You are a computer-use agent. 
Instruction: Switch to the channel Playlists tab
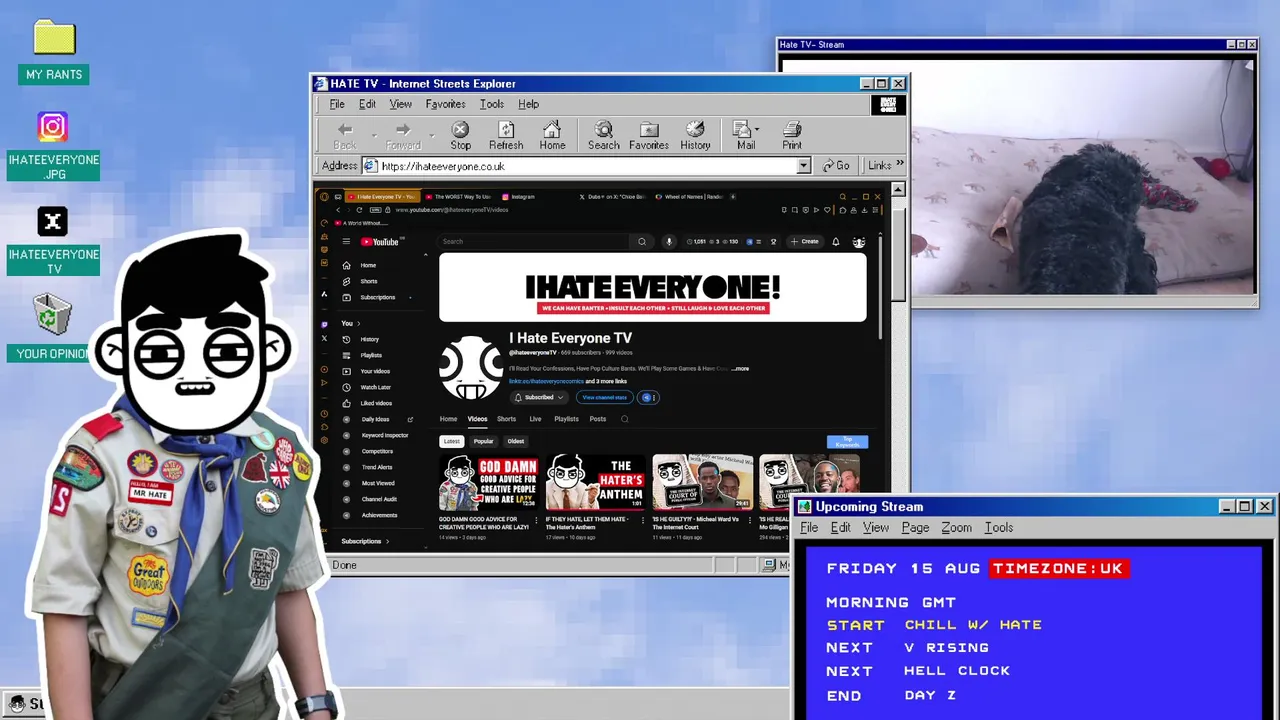click(x=566, y=419)
